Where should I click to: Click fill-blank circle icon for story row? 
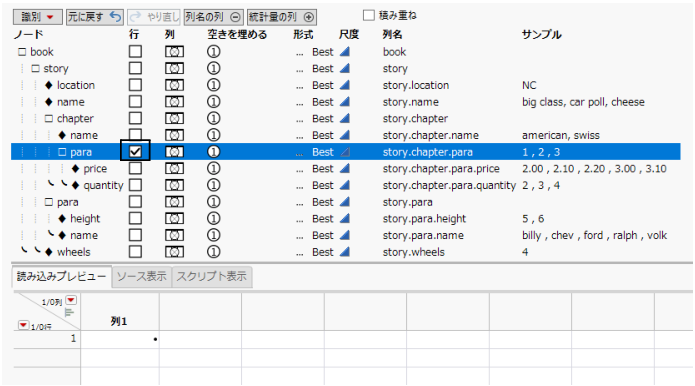213,68
